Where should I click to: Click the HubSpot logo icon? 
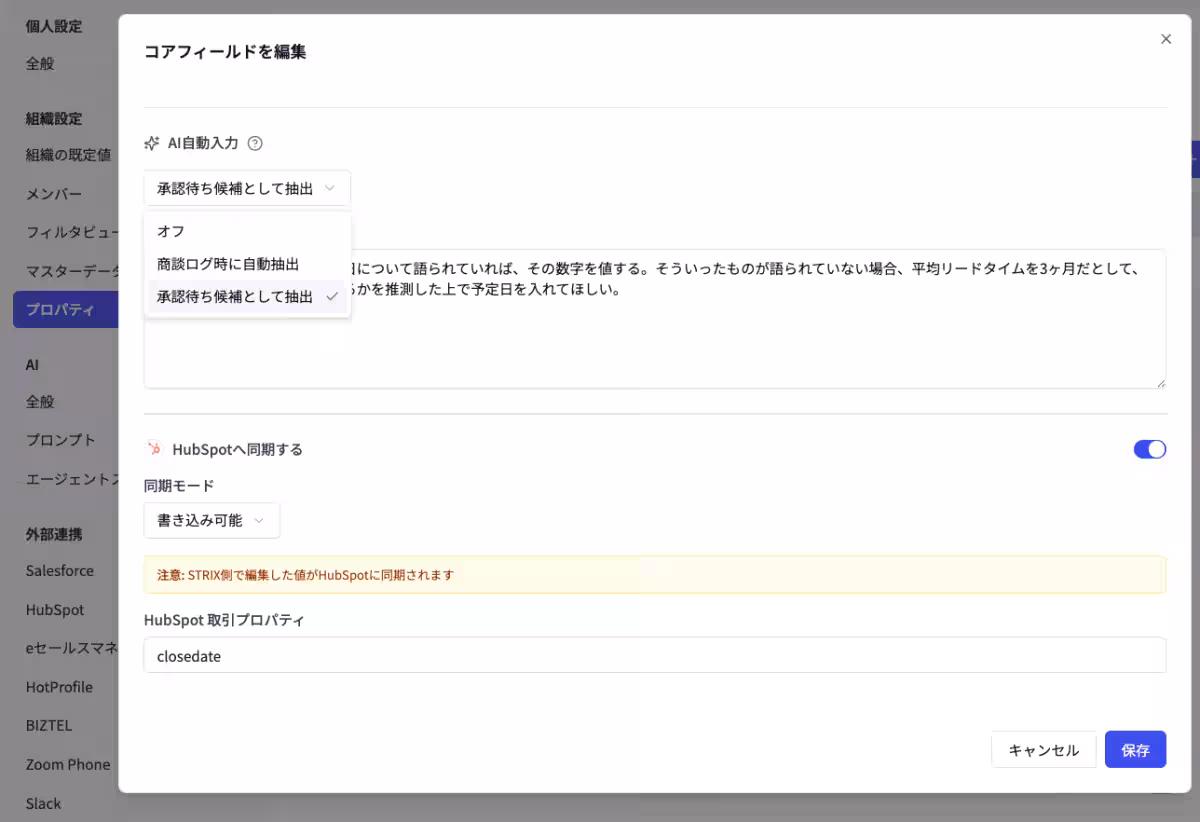pyautogui.click(x=154, y=449)
